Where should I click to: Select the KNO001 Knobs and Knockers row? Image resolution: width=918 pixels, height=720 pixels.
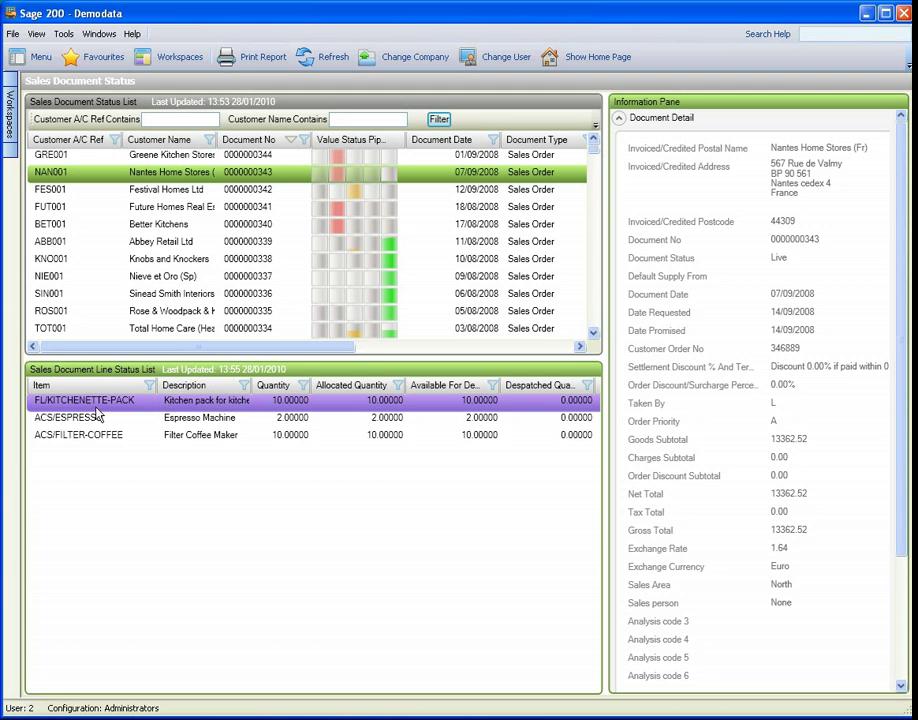[307, 259]
